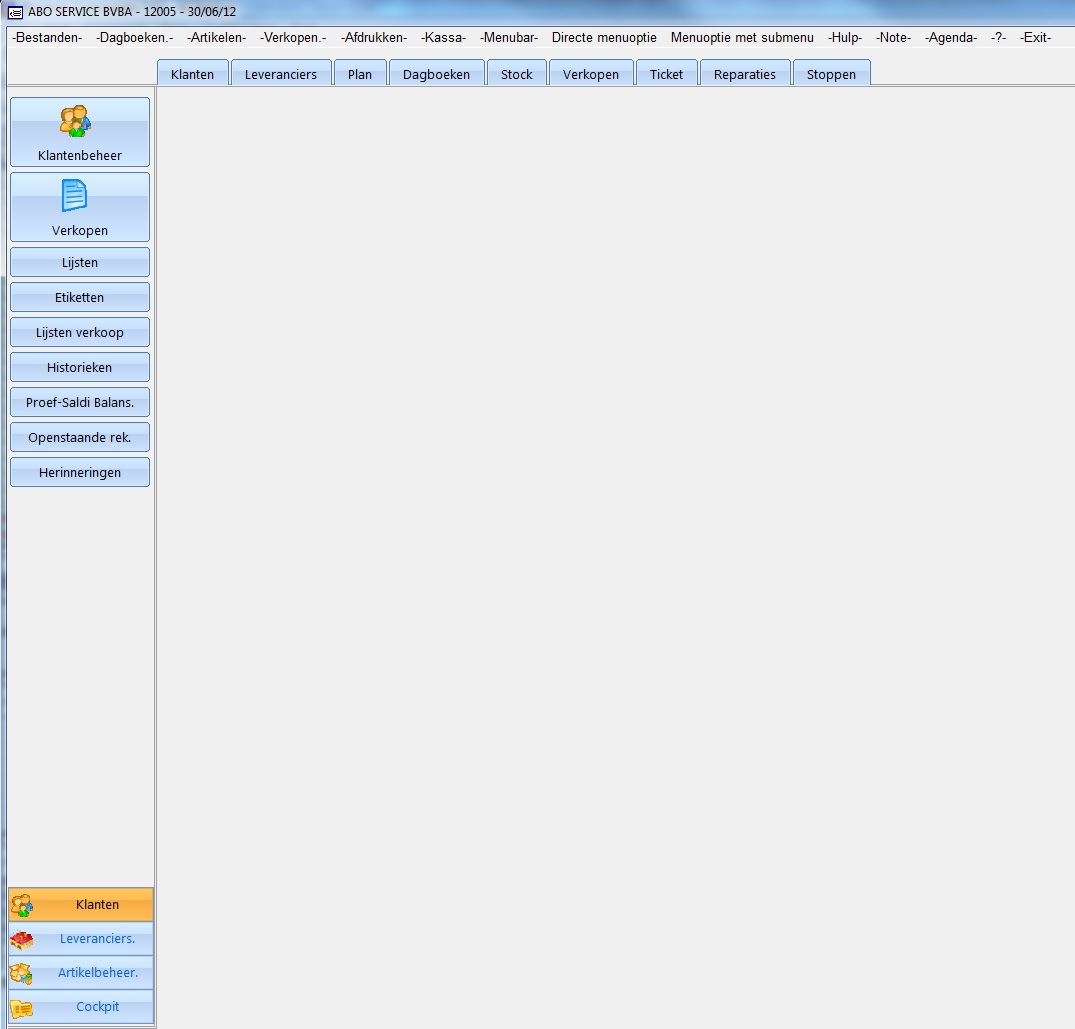Switch to the Reparaties tab
The height and width of the screenshot is (1029, 1075).
744,74
